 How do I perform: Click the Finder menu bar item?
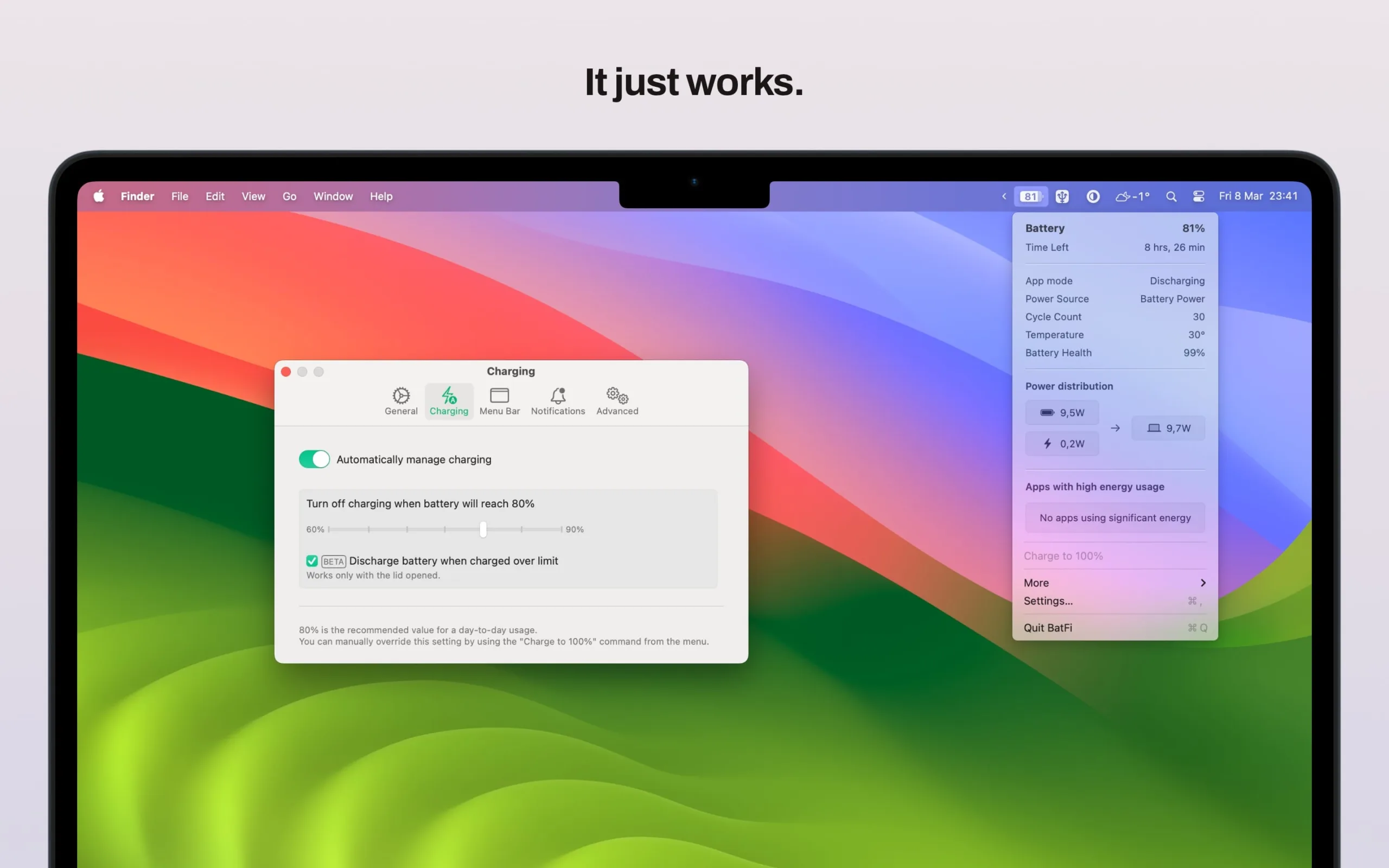click(x=137, y=195)
